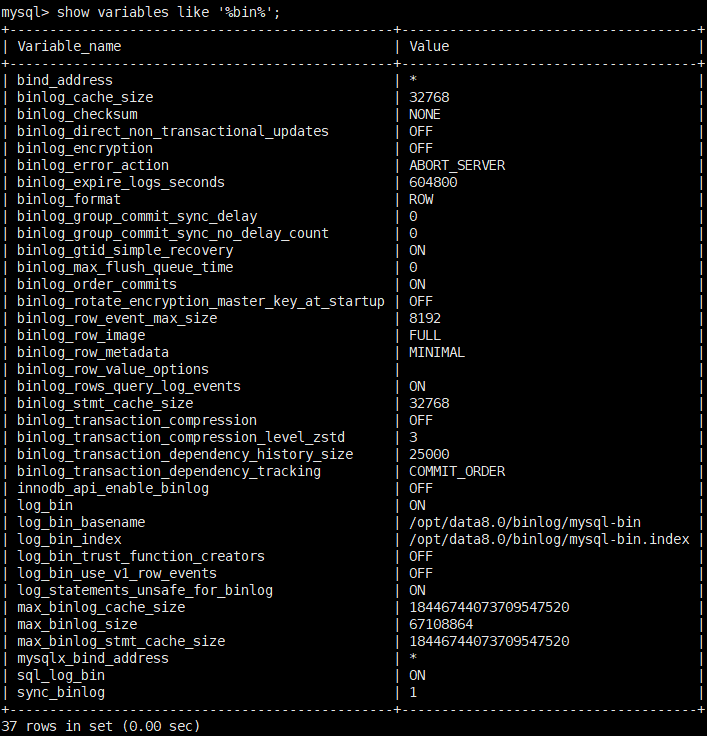Click the binlog_expire_logs_seconds variable name
This screenshot has height=736, width=707.
[x=121, y=182]
